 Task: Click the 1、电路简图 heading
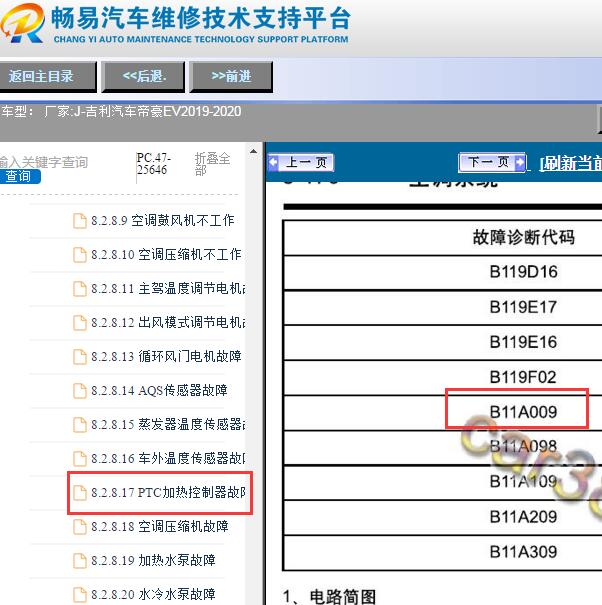(x=329, y=597)
